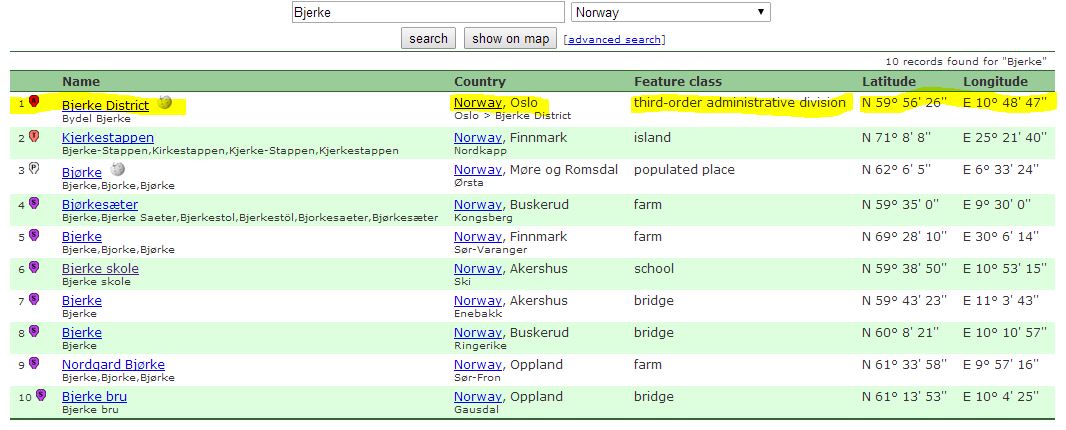The image size is (1066, 430).
Task: Click the red marker icon for Kjerkestappen
Action: (34, 136)
